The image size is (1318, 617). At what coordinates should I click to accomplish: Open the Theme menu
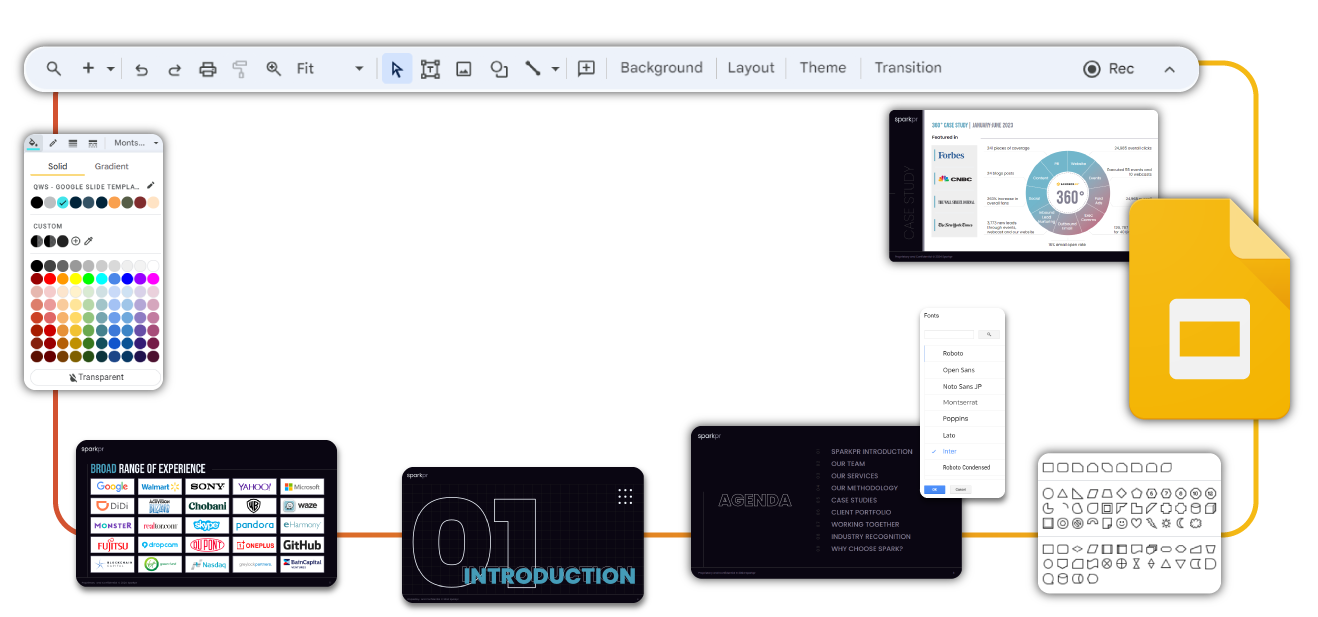pos(822,67)
